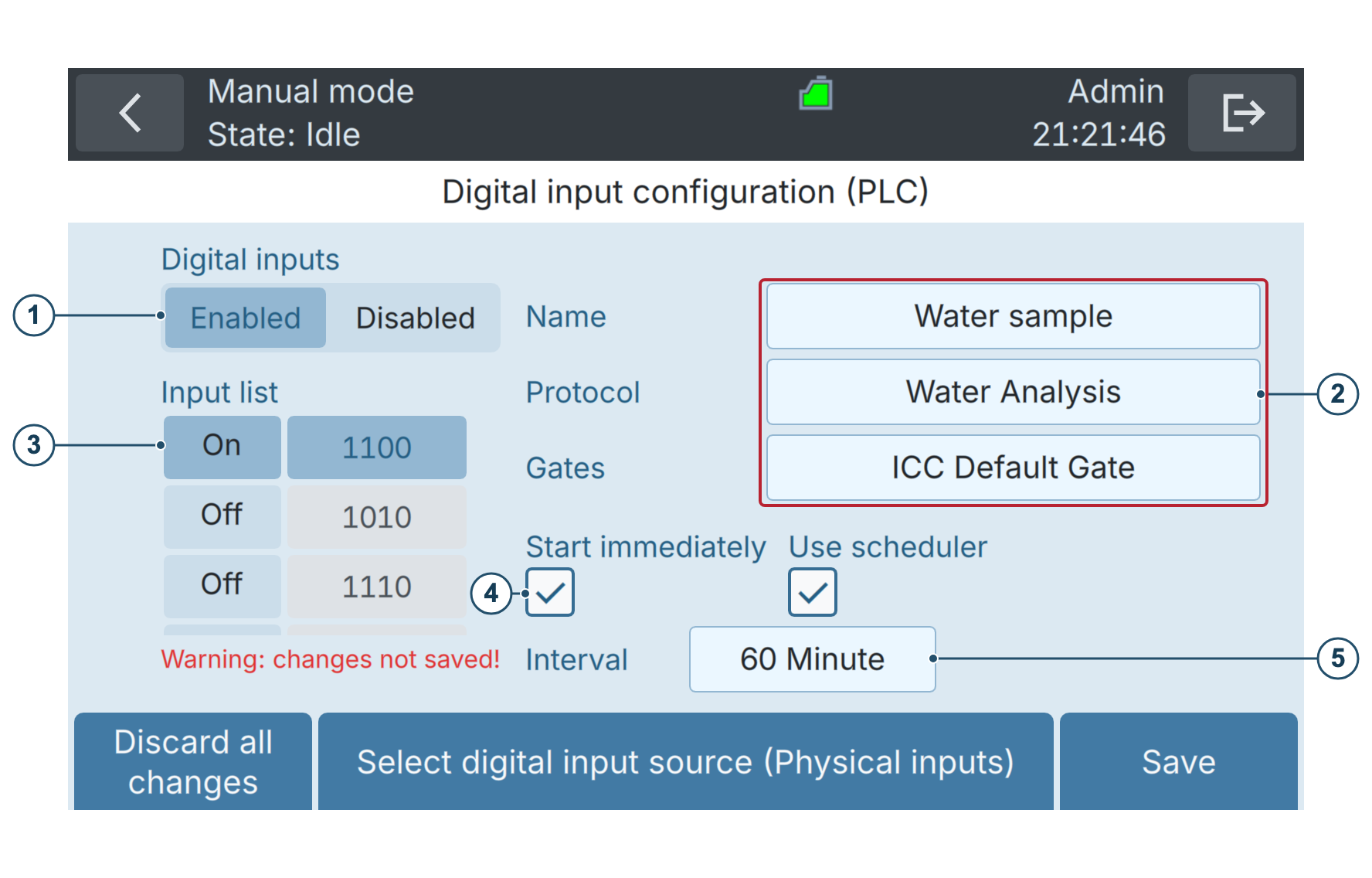
Task: Select input 1100 in the list
Action: click(377, 447)
